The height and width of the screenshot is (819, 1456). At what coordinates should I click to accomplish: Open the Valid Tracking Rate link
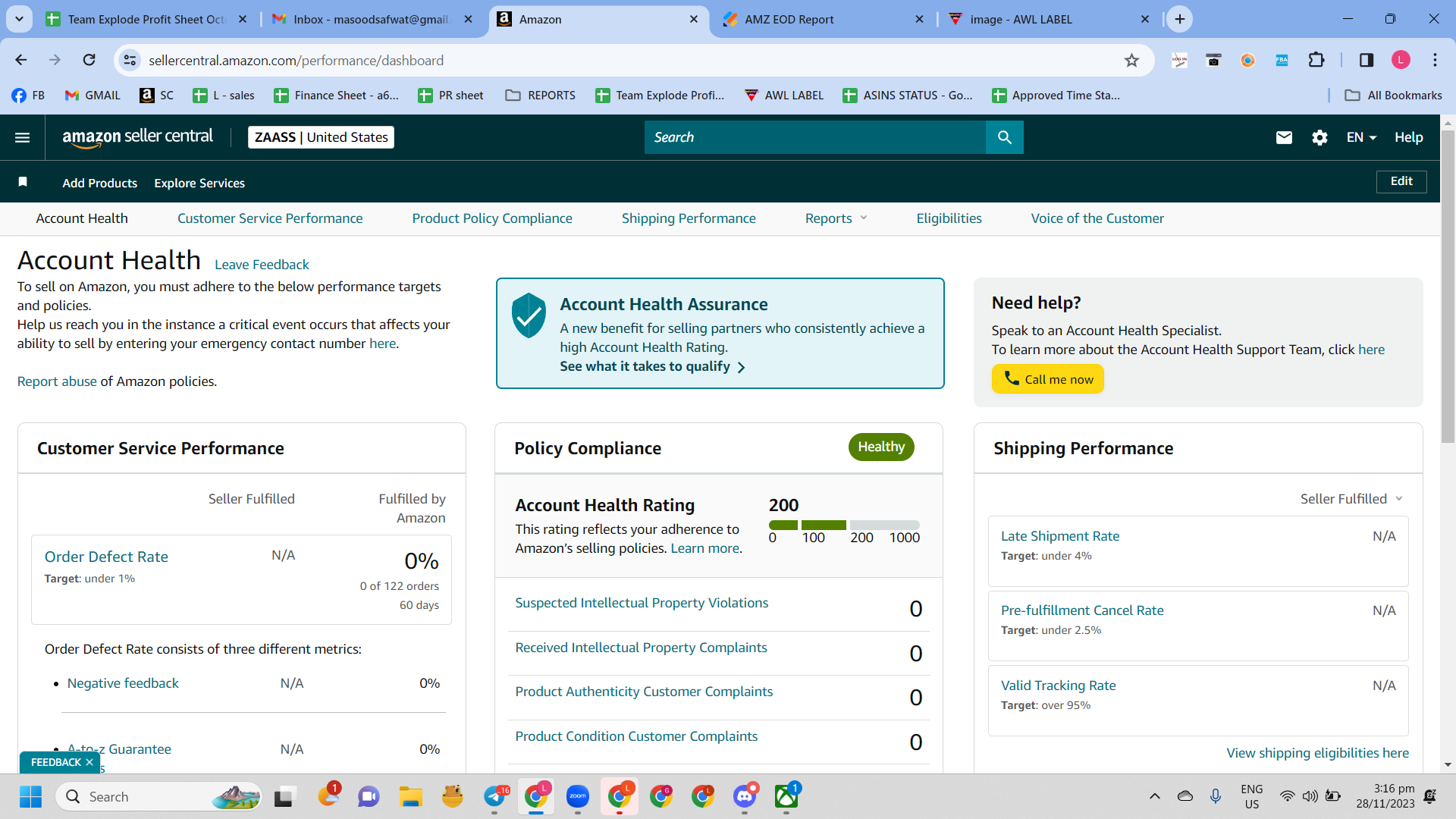pos(1059,686)
